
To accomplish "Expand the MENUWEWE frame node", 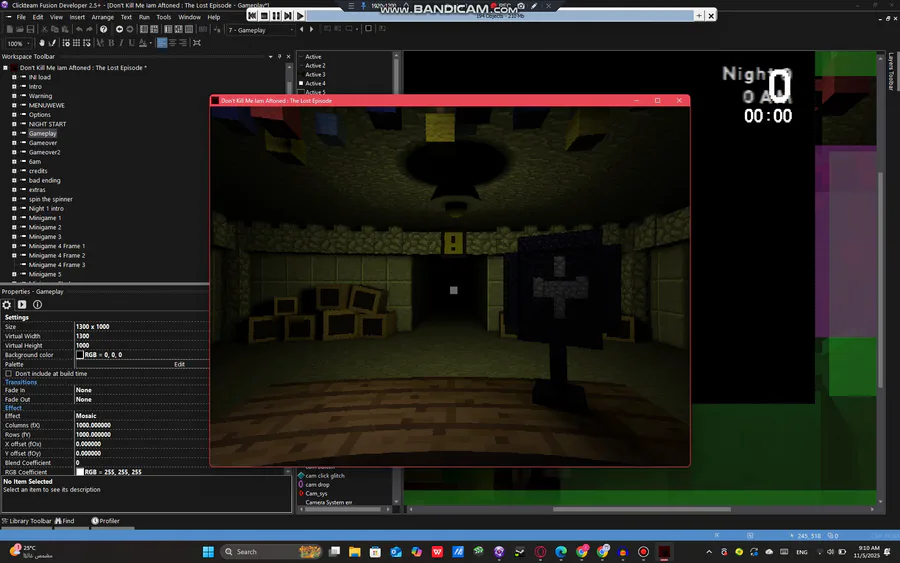I will pyautogui.click(x=14, y=106).
